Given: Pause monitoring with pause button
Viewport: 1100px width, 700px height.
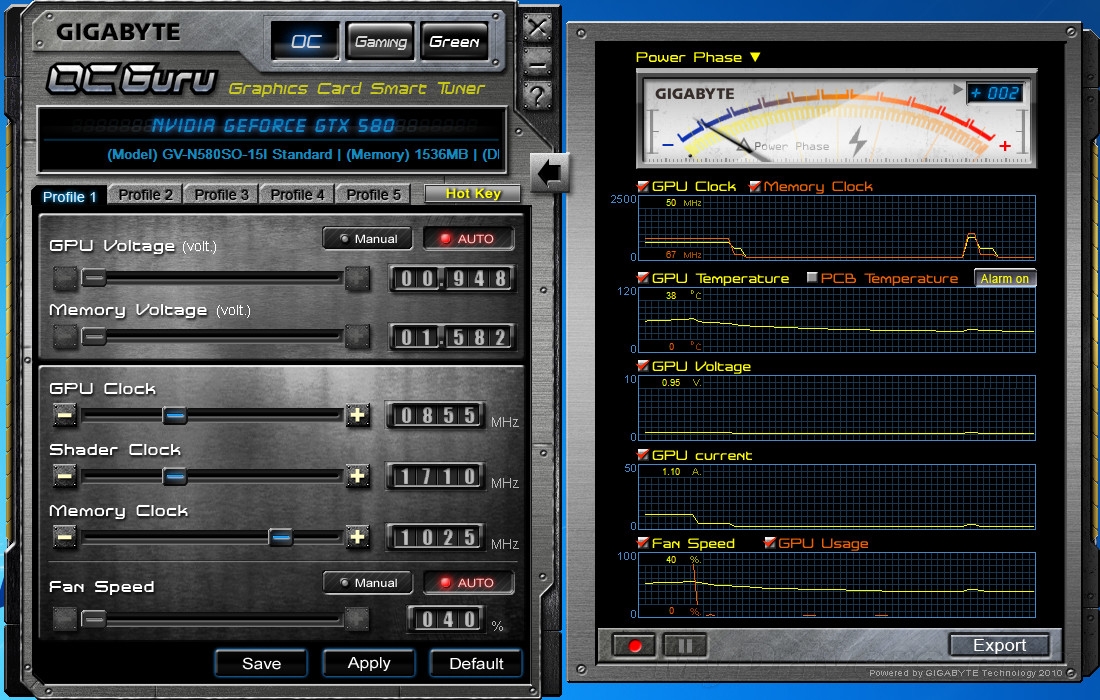Looking at the screenshot, I should tap(685, 645).
